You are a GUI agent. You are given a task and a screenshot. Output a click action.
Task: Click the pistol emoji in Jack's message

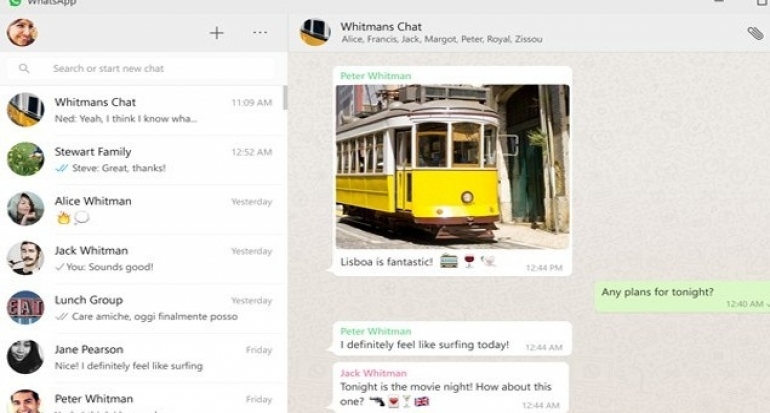tap(377, 402)
